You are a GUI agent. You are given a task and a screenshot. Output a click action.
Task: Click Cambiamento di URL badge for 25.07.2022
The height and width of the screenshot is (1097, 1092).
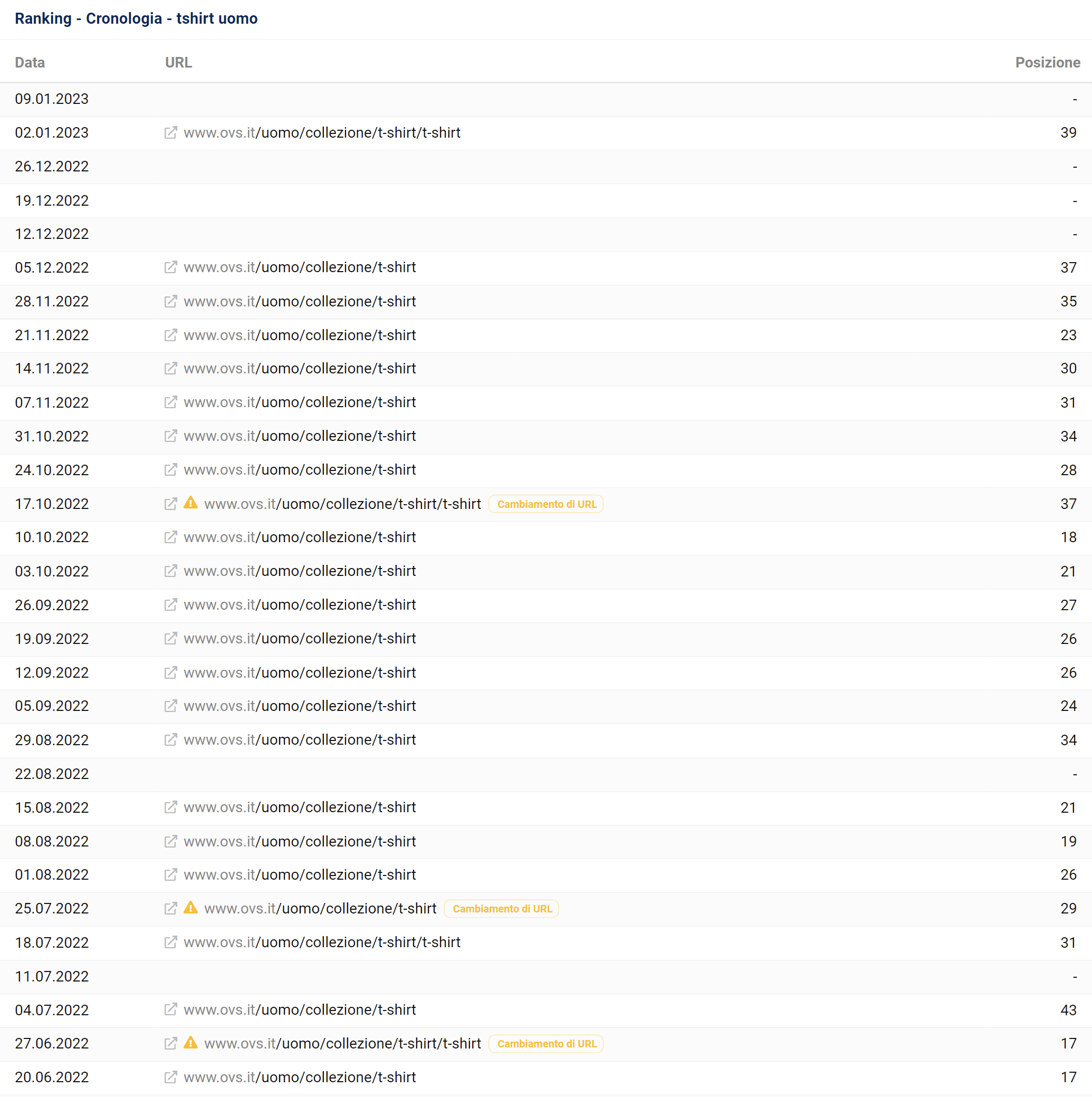coord(501,909)
